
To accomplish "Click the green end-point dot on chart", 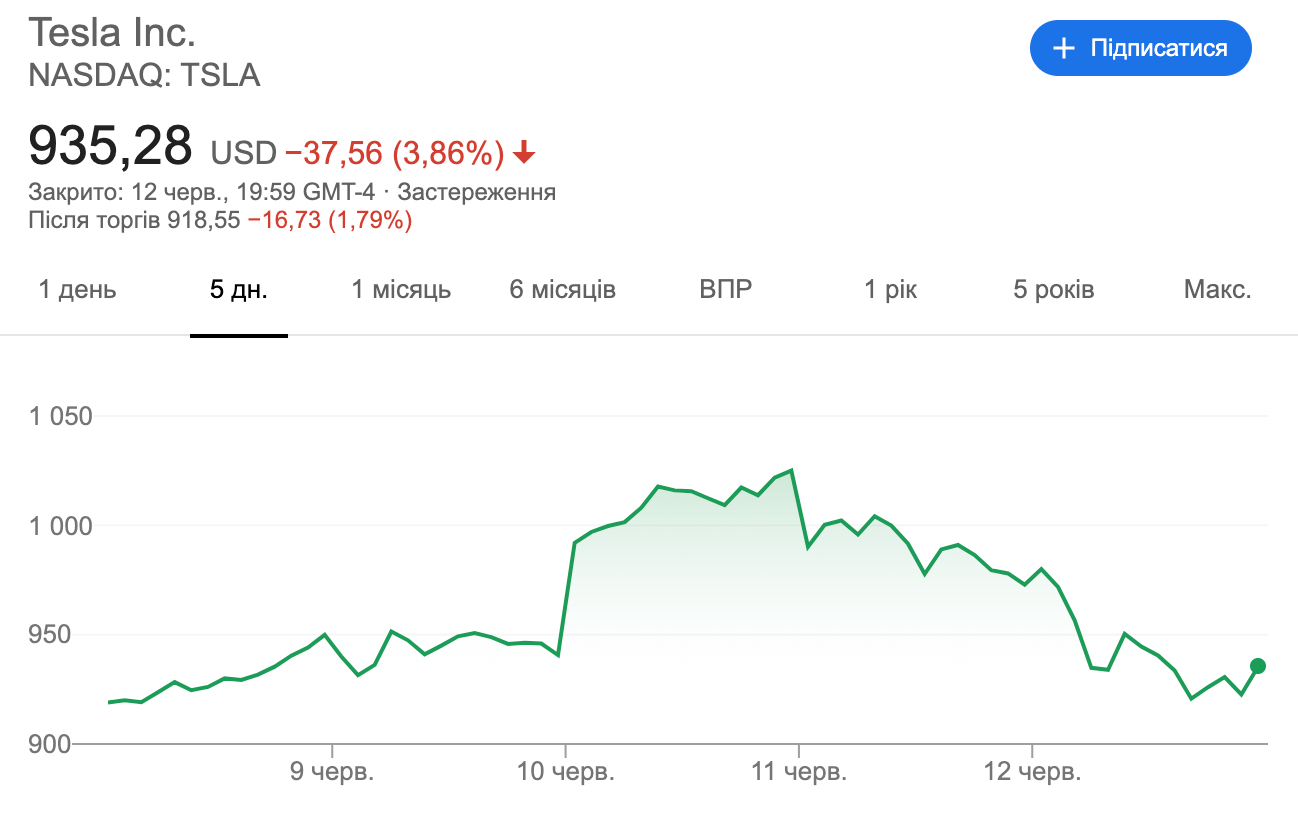I will pyautogui.click(x=1258, y=666).
